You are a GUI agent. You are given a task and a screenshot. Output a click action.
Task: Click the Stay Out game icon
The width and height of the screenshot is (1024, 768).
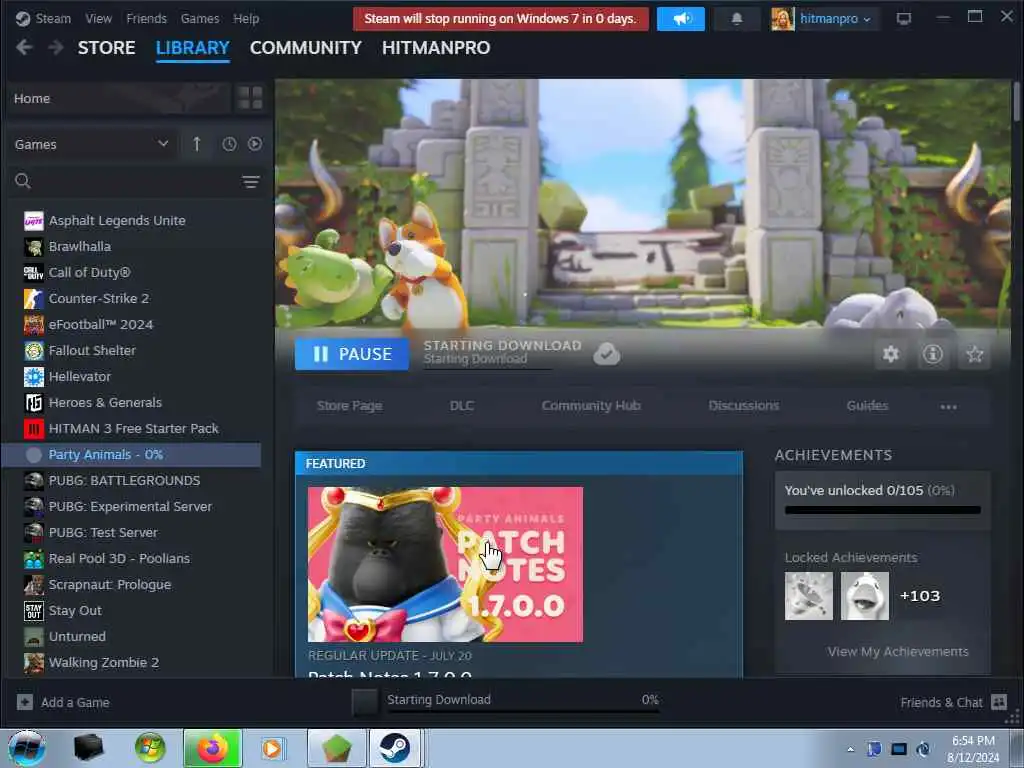point(33,611)
